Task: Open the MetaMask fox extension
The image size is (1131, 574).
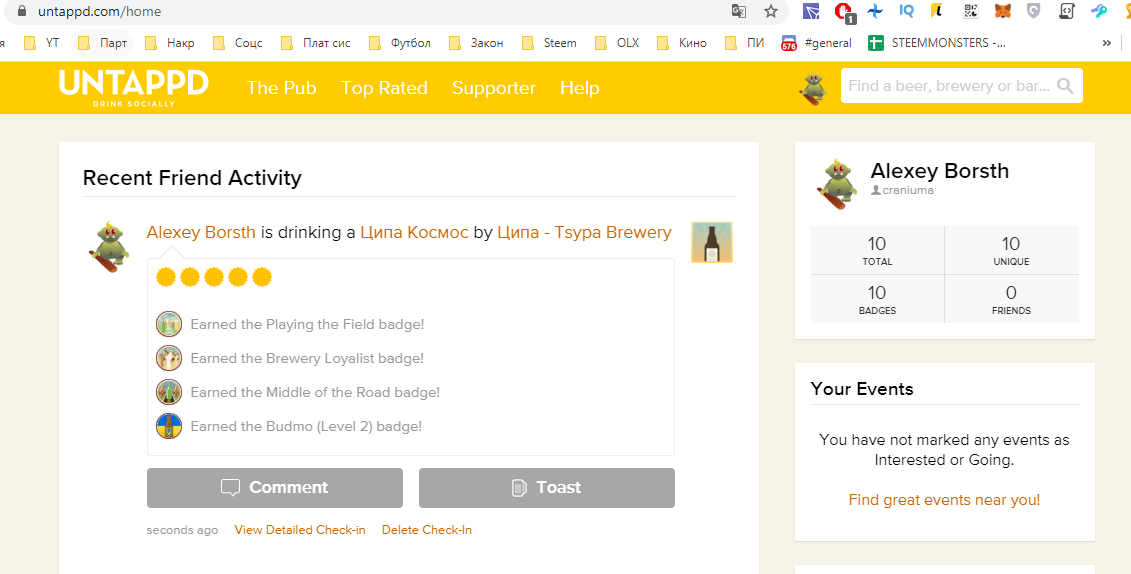Action: 1002,12
